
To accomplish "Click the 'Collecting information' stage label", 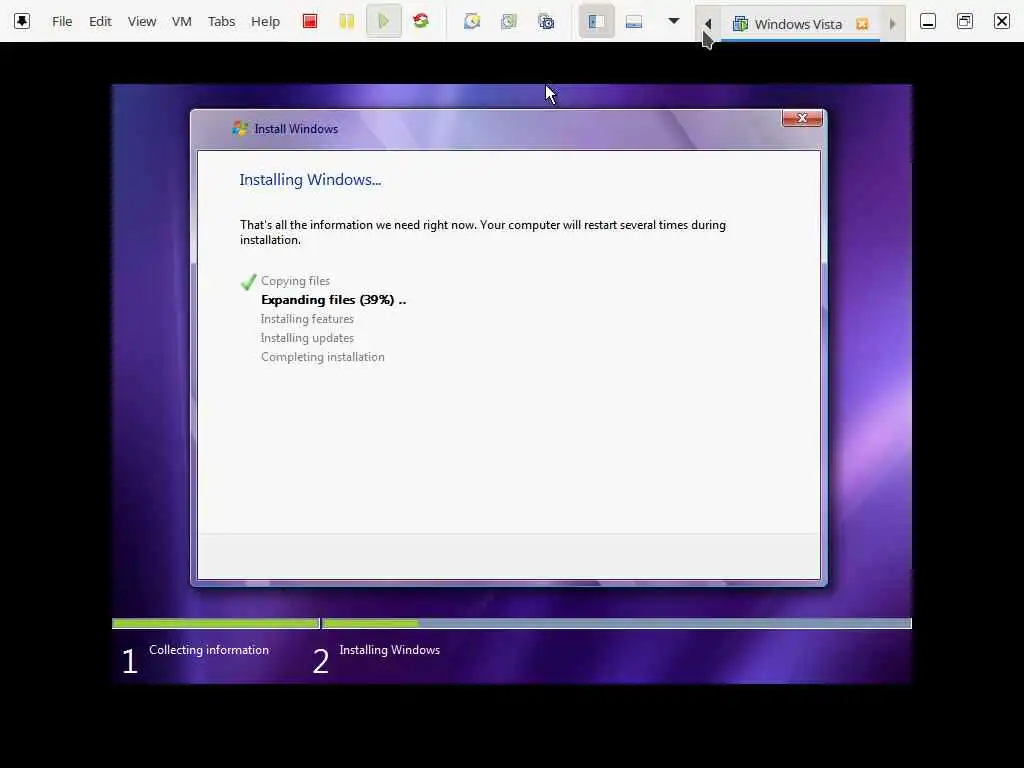I will 209,650.
